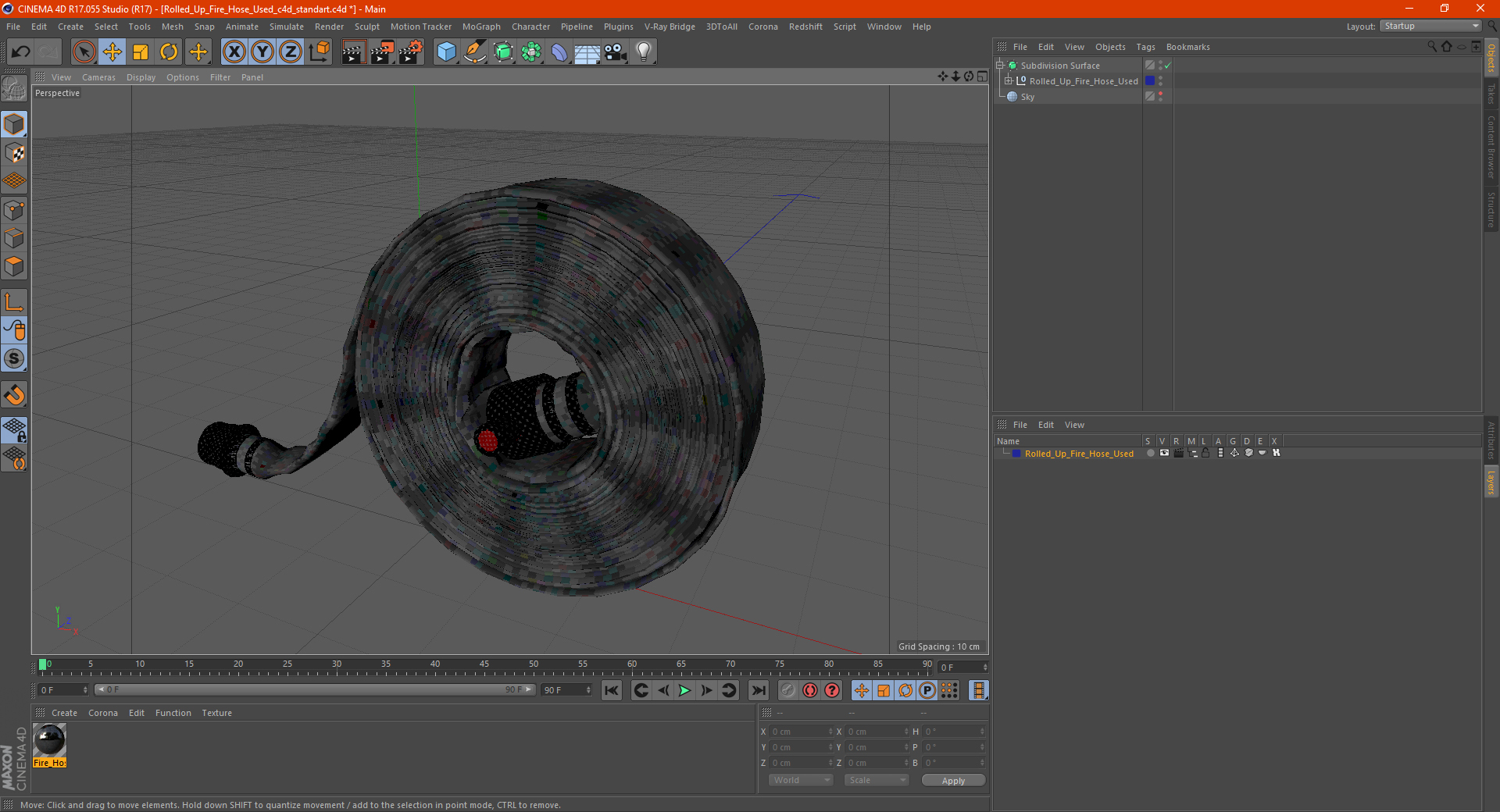
Task: Open the Simulate menu
Action: coord(287,27)
